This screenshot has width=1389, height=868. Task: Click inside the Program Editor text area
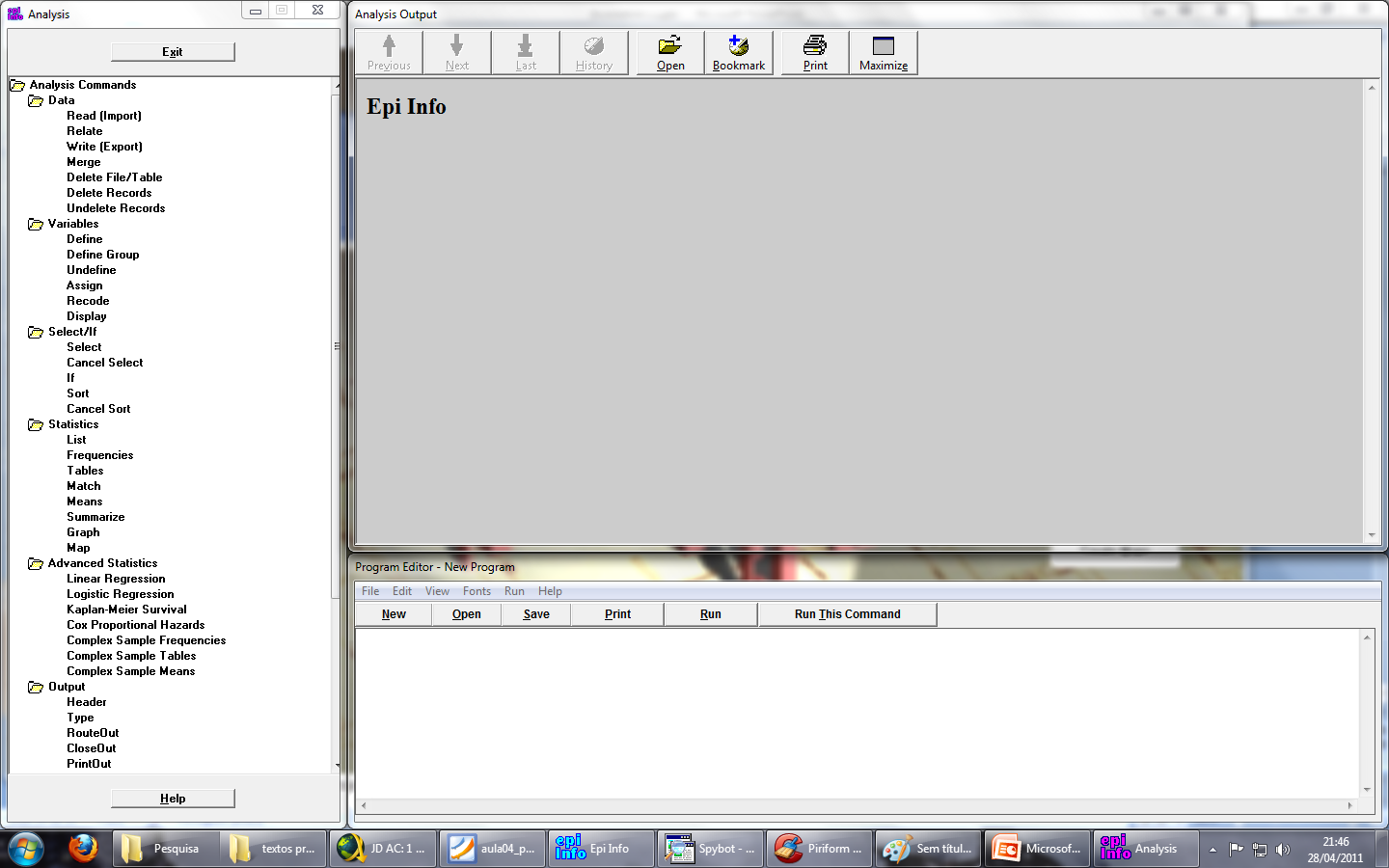tap(858, 714)
